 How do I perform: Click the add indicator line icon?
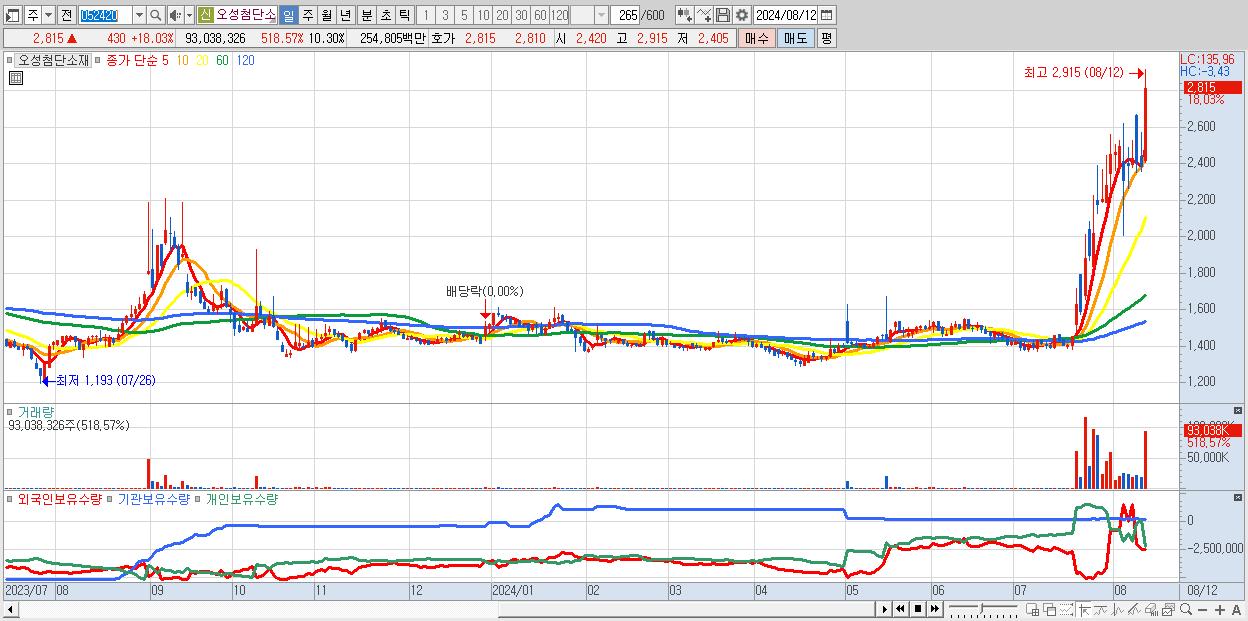704,15
